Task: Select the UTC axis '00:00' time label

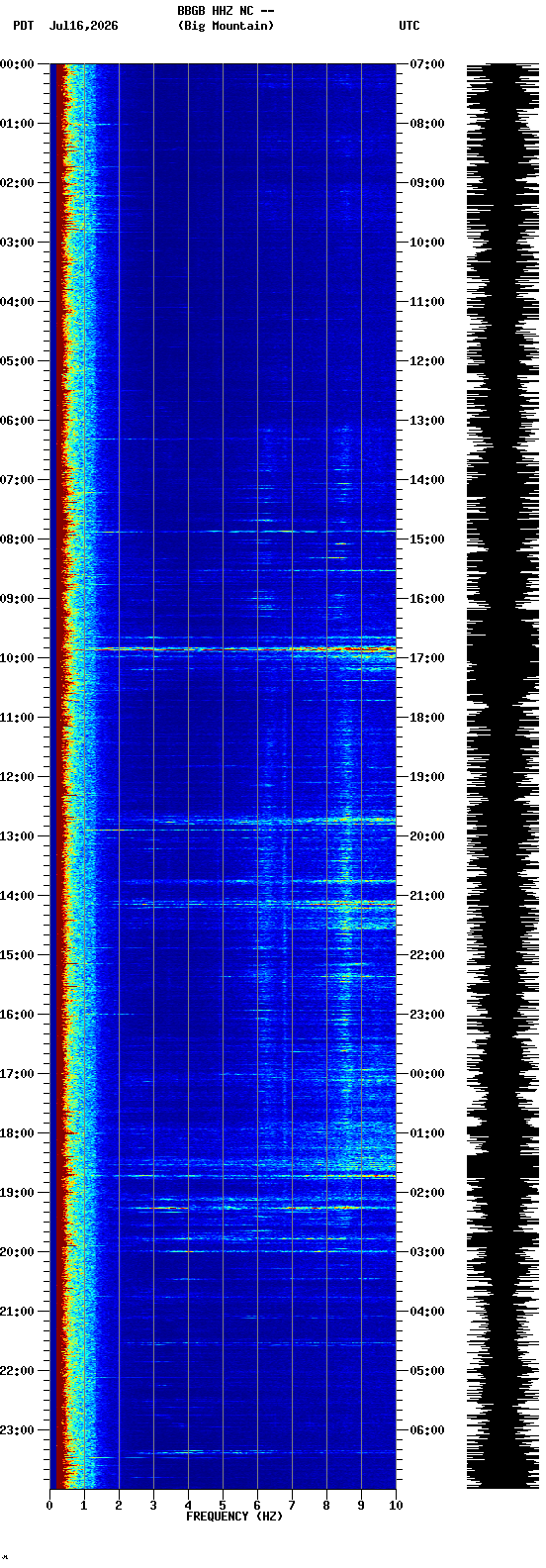Action: coord(427,1074)
